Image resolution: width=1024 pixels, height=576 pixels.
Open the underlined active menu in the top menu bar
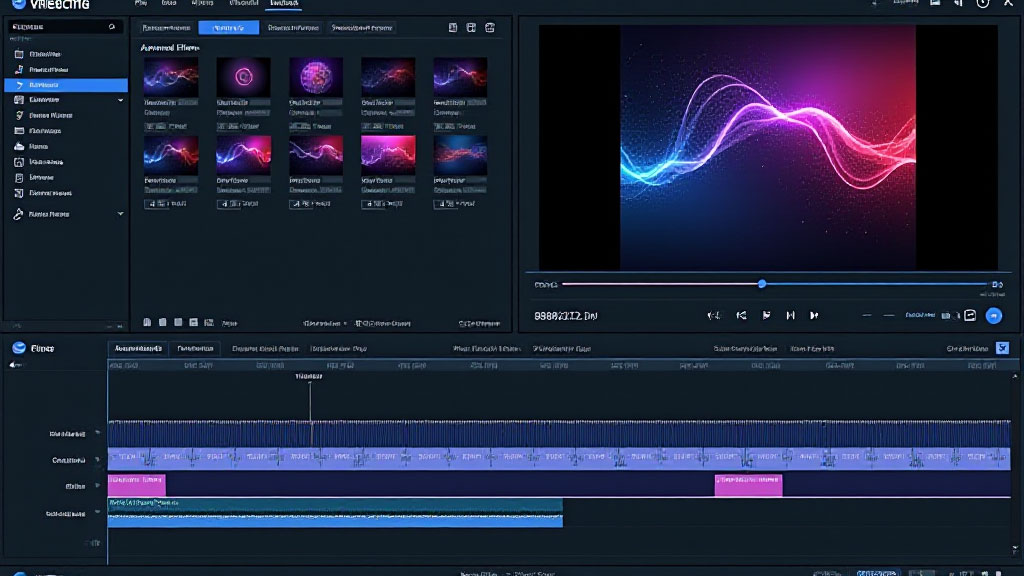(x=284, y=5)
